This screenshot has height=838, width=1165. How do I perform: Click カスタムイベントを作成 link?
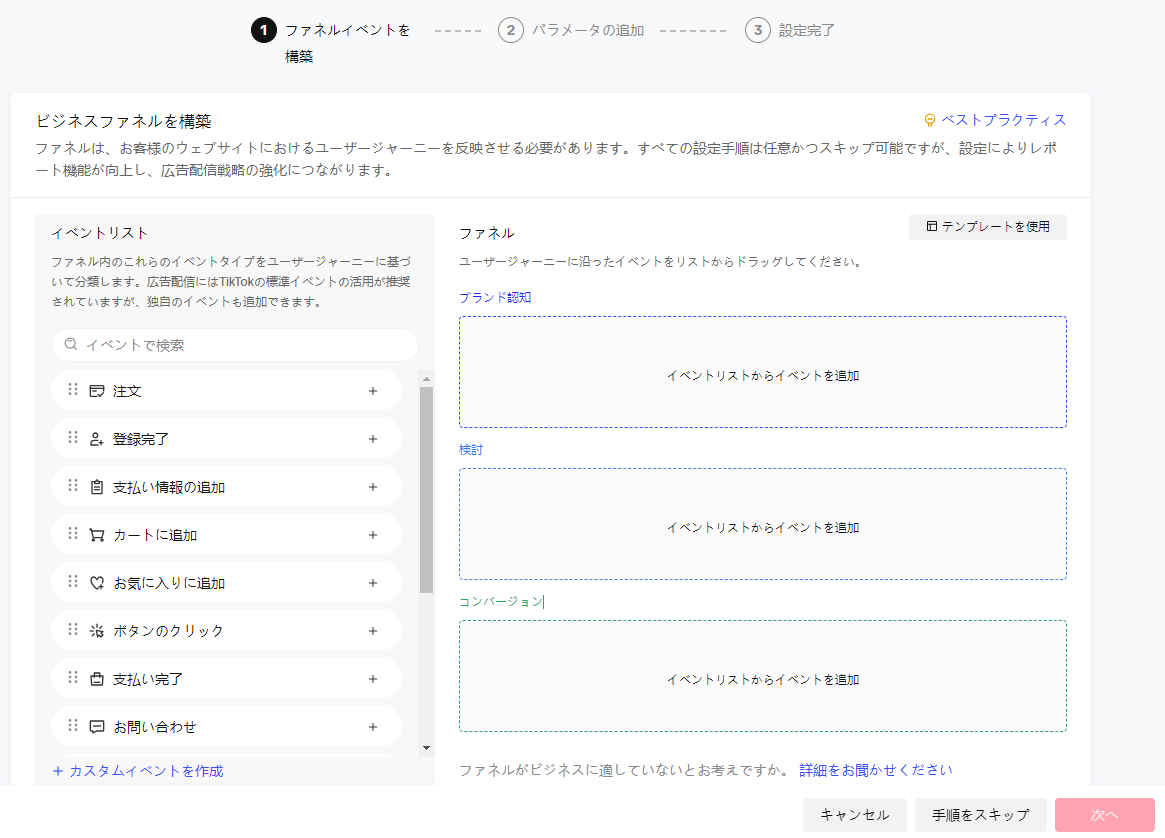click(x=138, y=771)
